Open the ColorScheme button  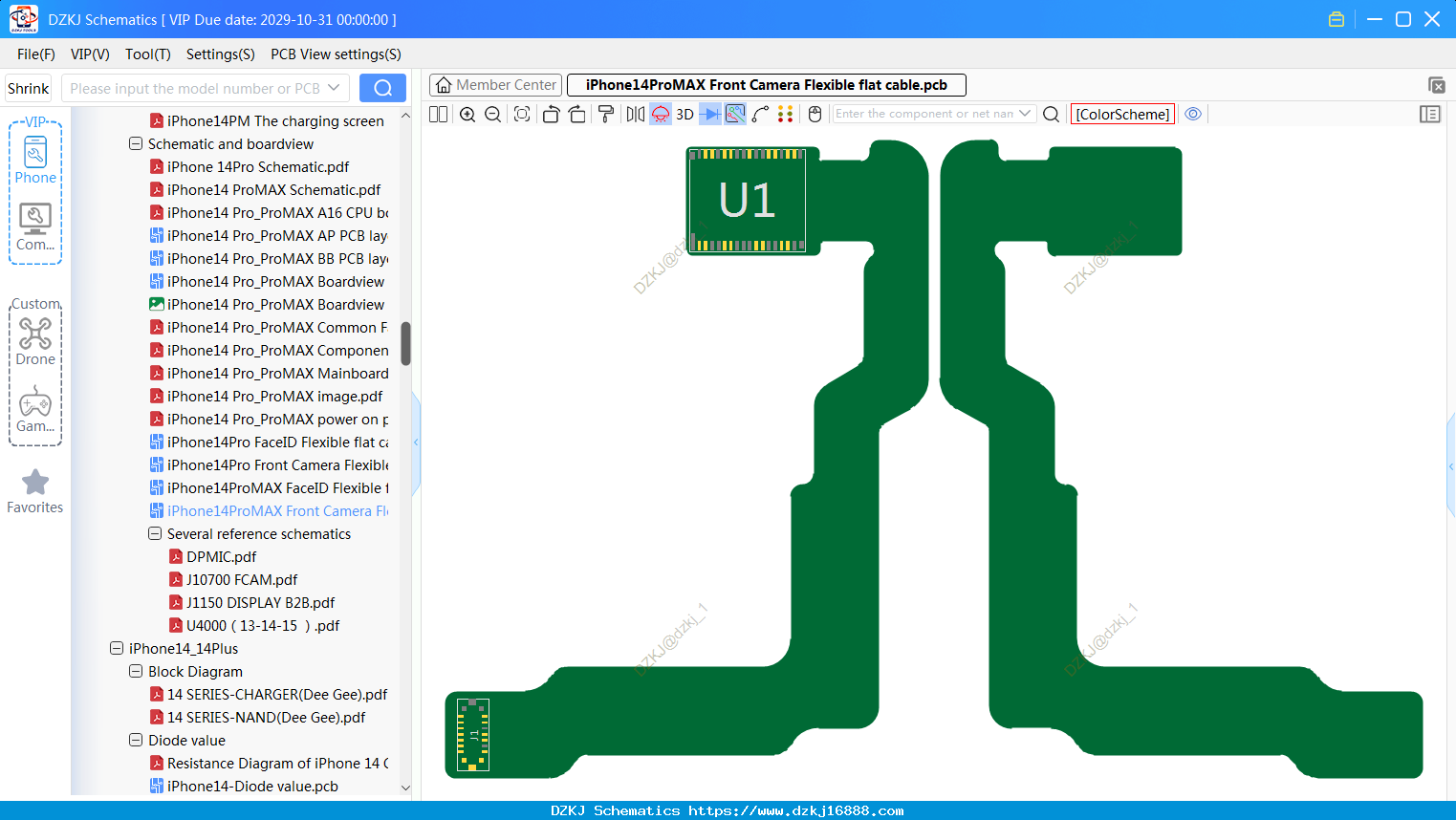pyautogui.click(x=1122, y=114)
